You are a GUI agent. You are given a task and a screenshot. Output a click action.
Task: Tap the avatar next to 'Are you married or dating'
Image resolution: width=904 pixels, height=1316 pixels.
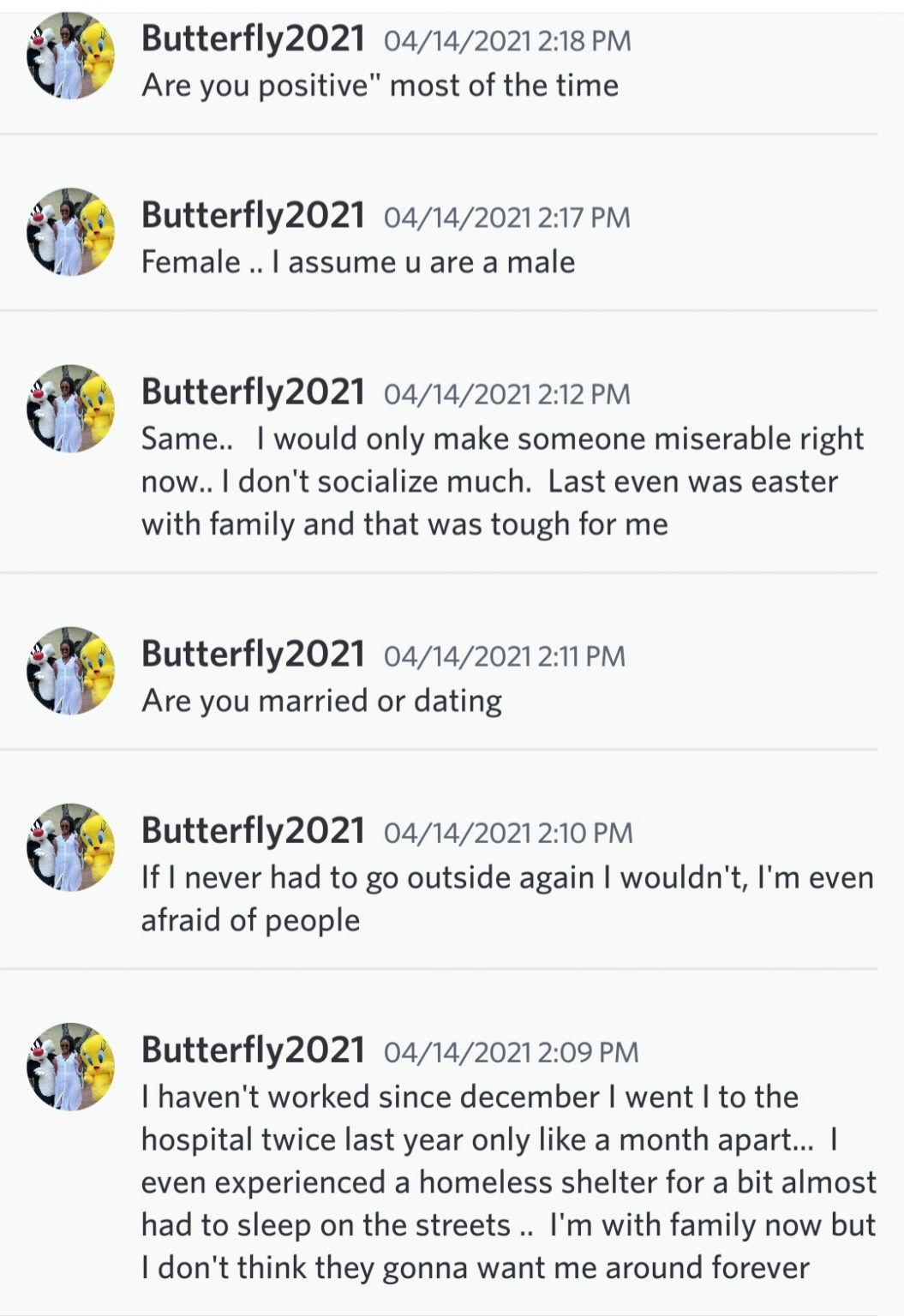coord(71,671)
